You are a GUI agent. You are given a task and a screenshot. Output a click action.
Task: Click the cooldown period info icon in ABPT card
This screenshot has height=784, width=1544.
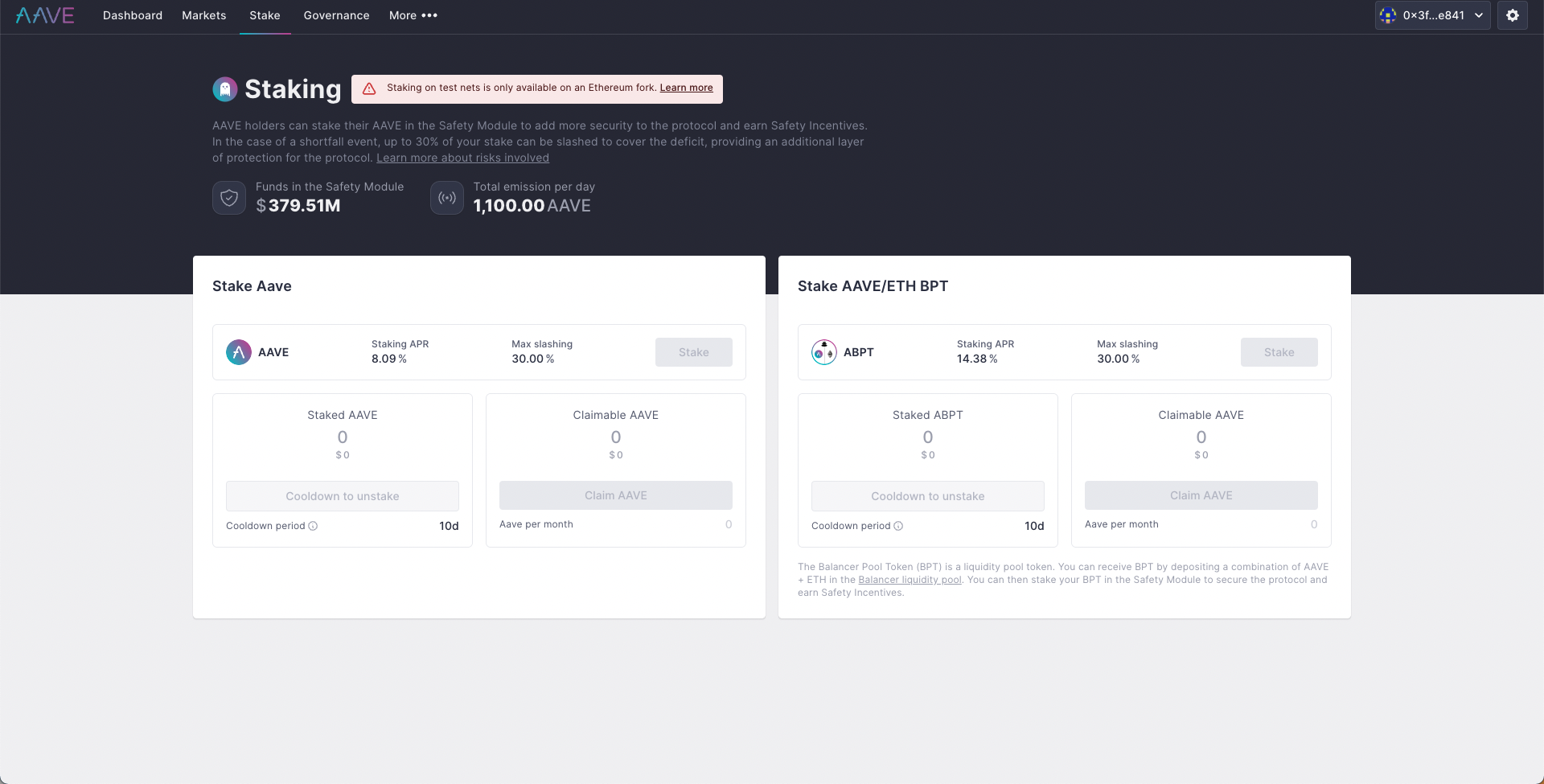(898, 526)
